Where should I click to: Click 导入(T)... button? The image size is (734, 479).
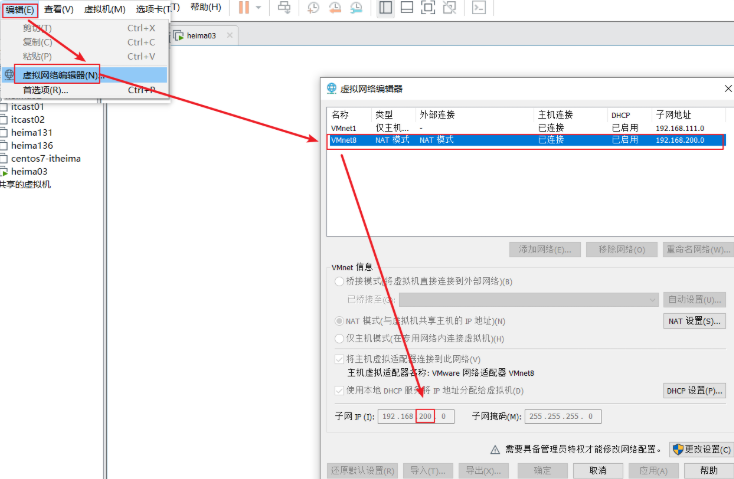click(428, 471)
